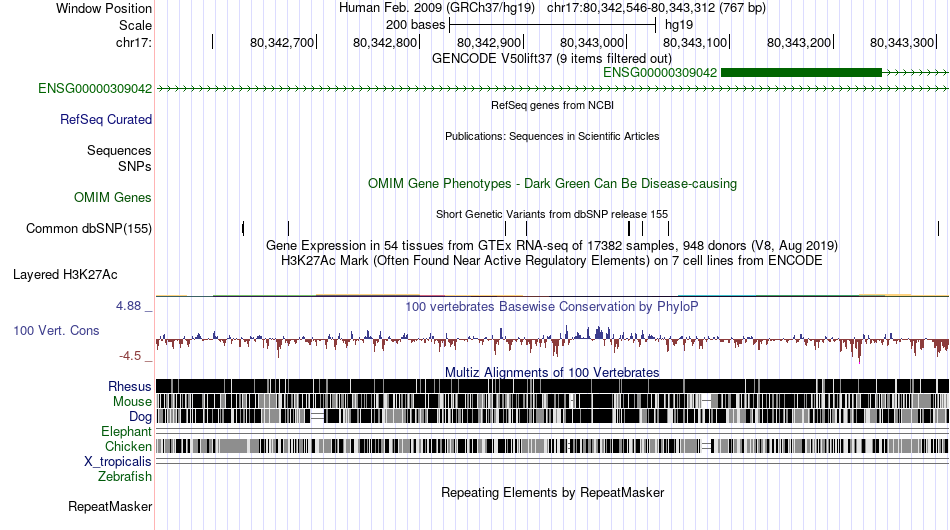The width and height of the screenshot is (950, 530).
Task: Click the GENCODE V50lift37 track title
Action: (x=552, y=59)
